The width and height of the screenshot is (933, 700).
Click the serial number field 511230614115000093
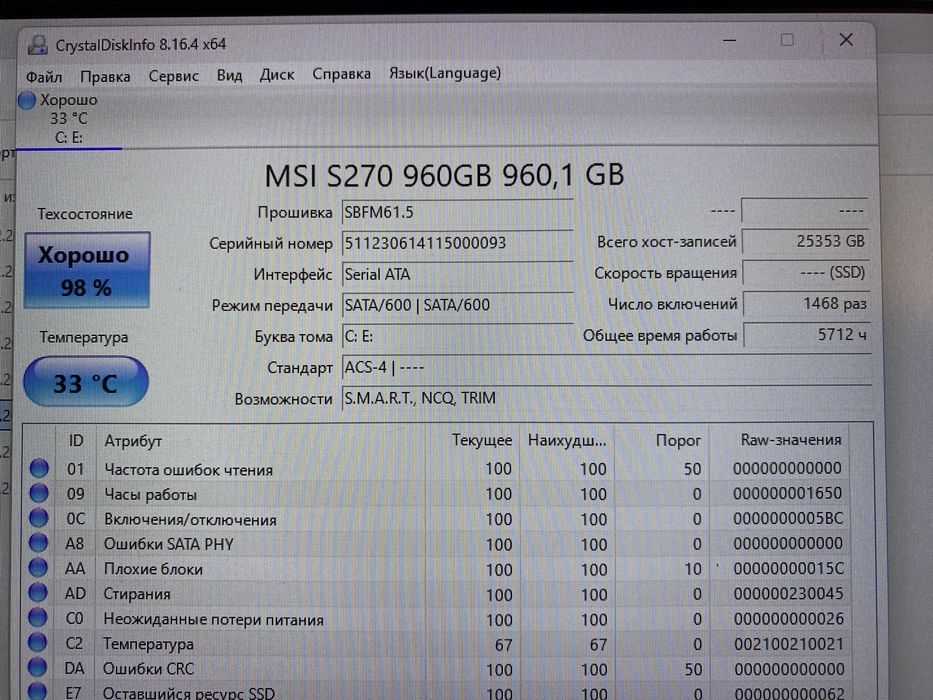457,243
